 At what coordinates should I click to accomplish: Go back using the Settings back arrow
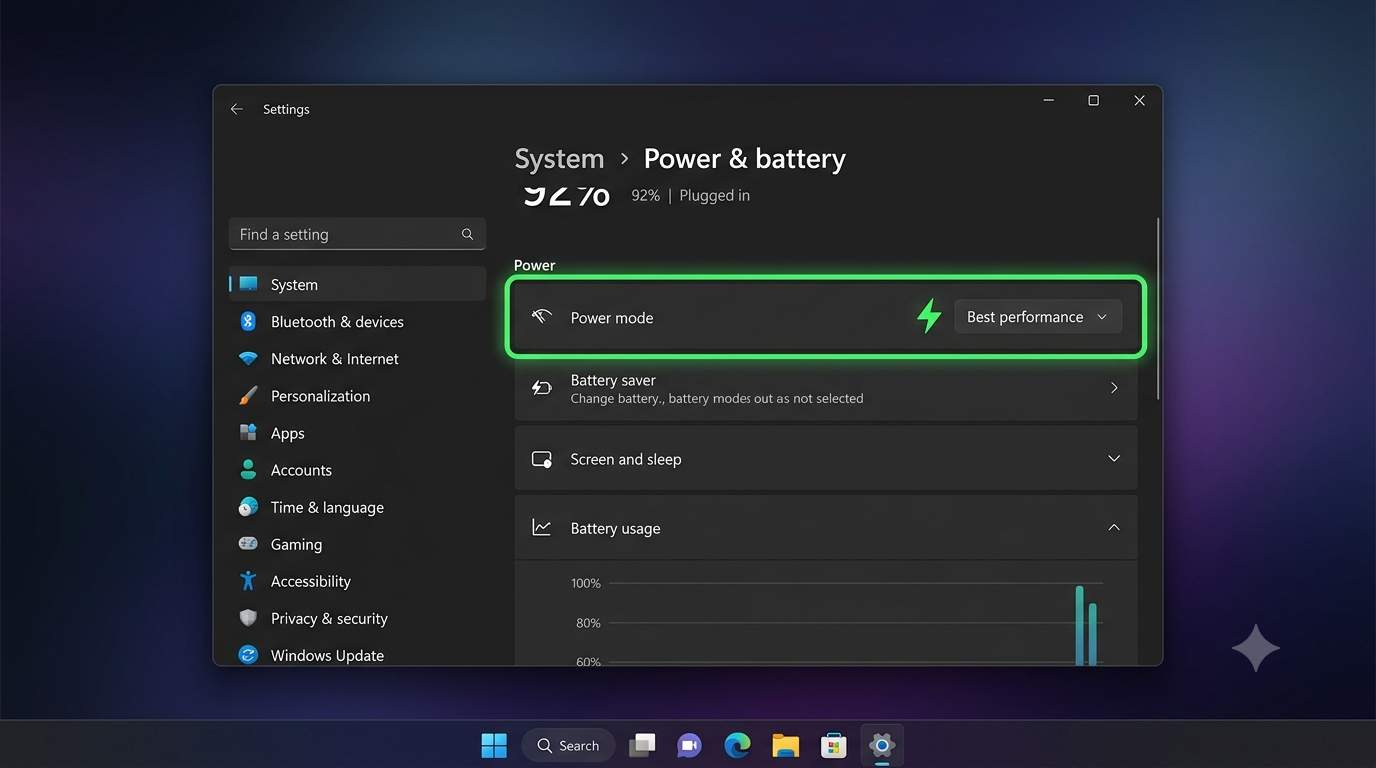[x=236, y=109]
